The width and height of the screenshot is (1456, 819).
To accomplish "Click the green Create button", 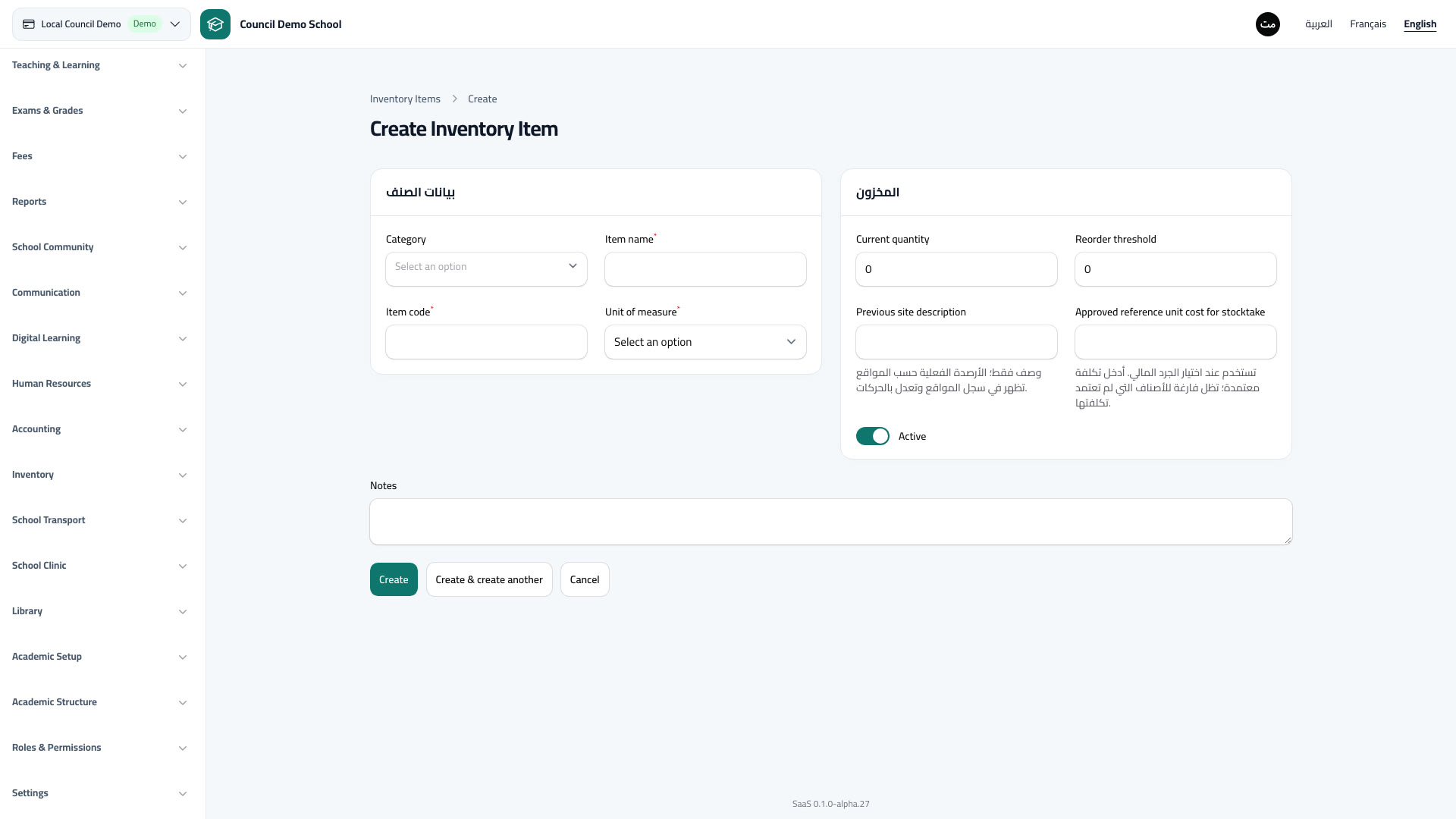I will point(394,579).
